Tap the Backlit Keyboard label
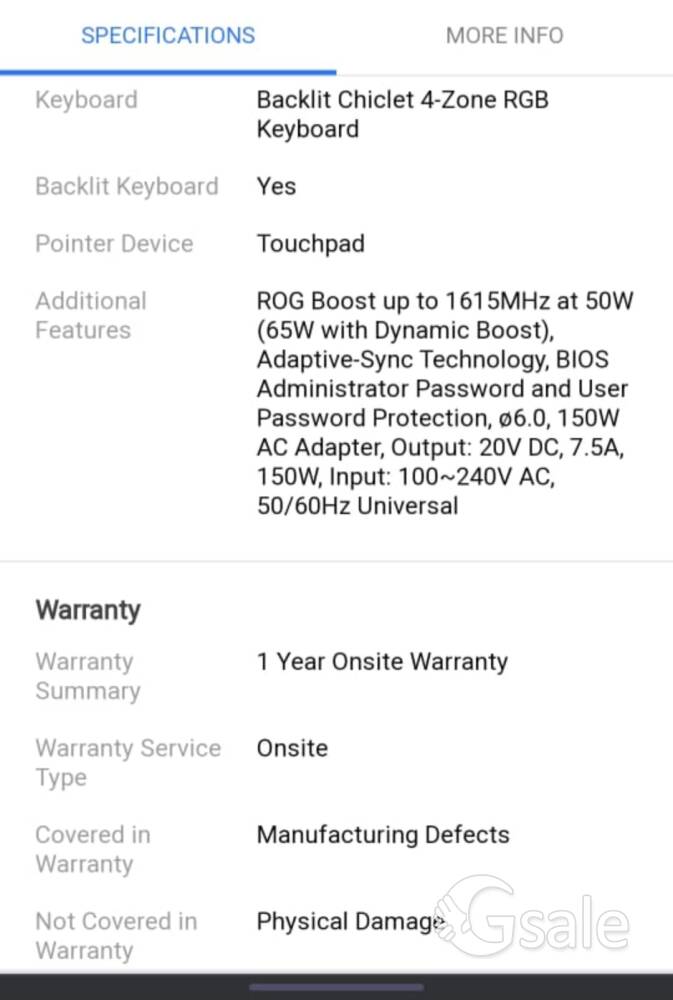Image resolution: width=673 pixels, height=1000 pixels. tap(127, 186)
